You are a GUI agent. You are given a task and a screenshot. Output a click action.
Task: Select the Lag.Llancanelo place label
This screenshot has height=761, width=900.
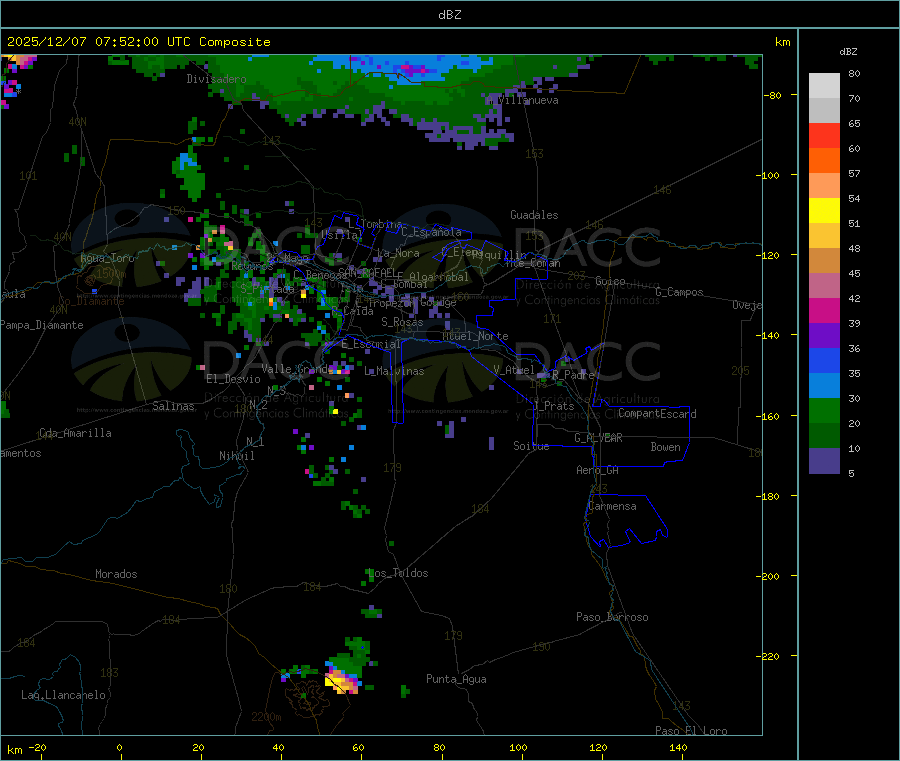[x=63, y=695]
